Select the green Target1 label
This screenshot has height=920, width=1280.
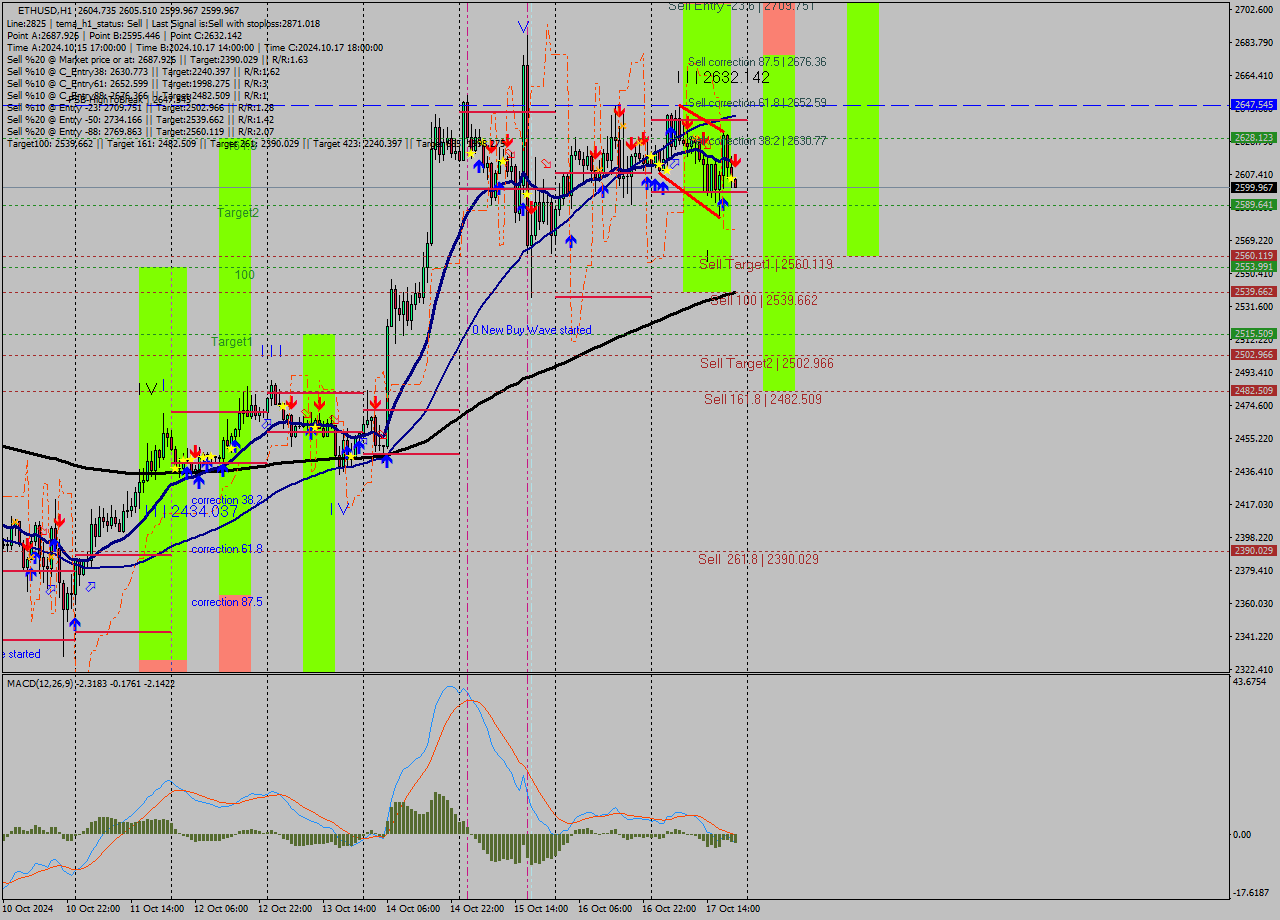[231, 342]
